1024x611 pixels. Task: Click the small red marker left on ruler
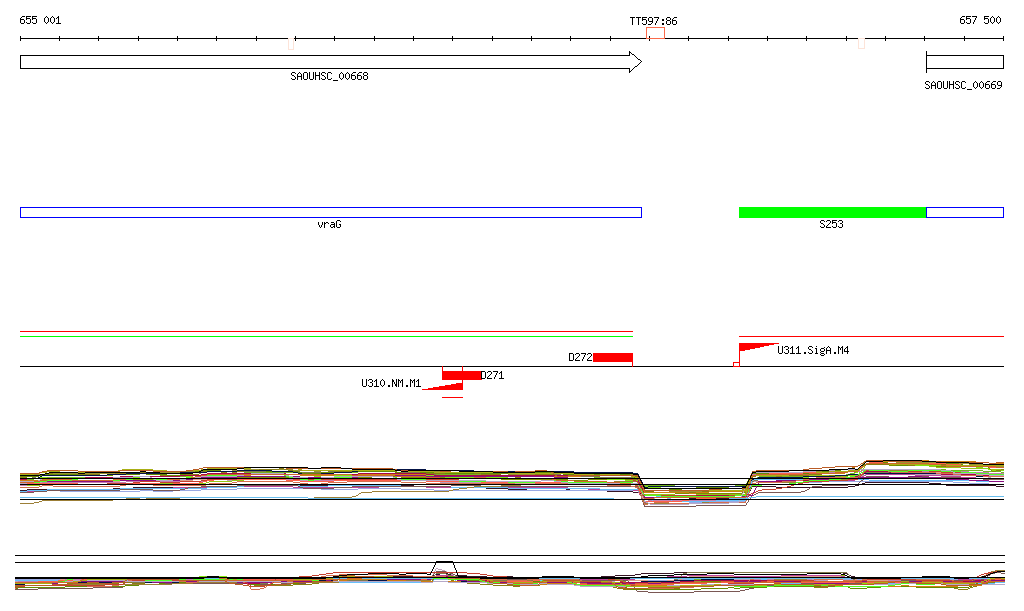291,43
